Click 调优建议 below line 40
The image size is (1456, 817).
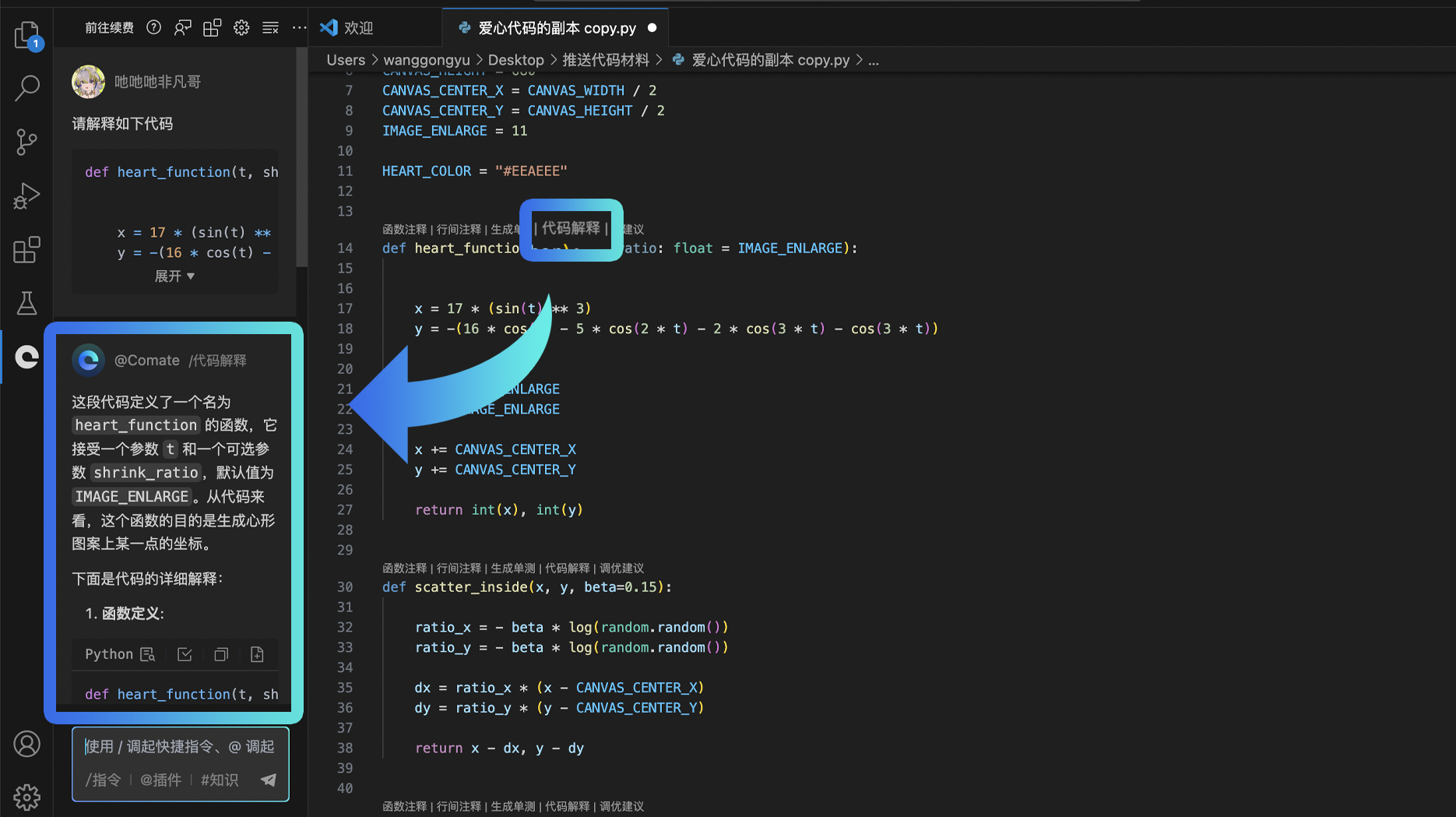coord(621,806)
